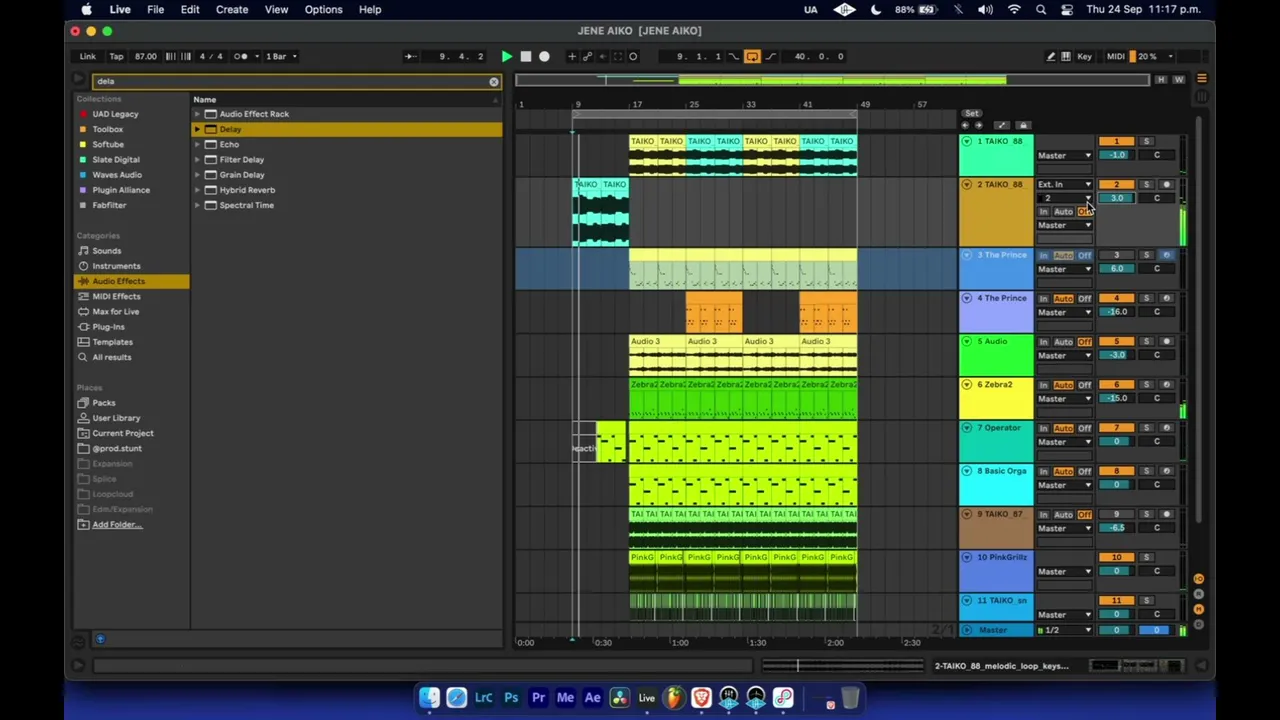This screenshot has height=720, width=1280.
Task: Open the Ext. In input dropdown
Action: click(x=1064, y=184)
